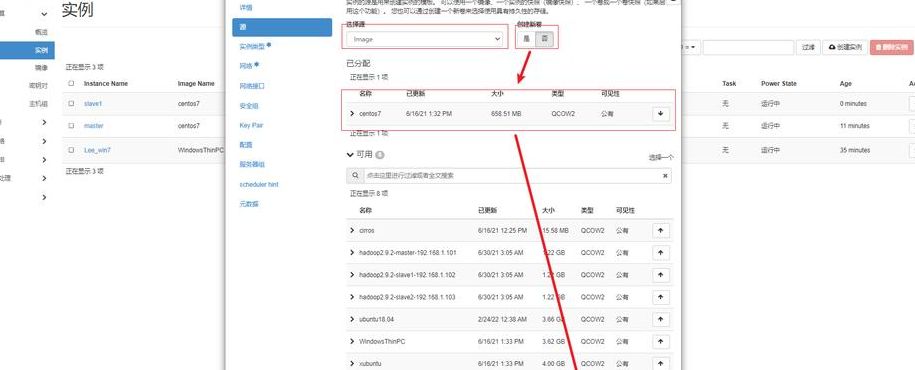Click the 658.51 MB size cell

pyautogui.click(x=507, y=114)
